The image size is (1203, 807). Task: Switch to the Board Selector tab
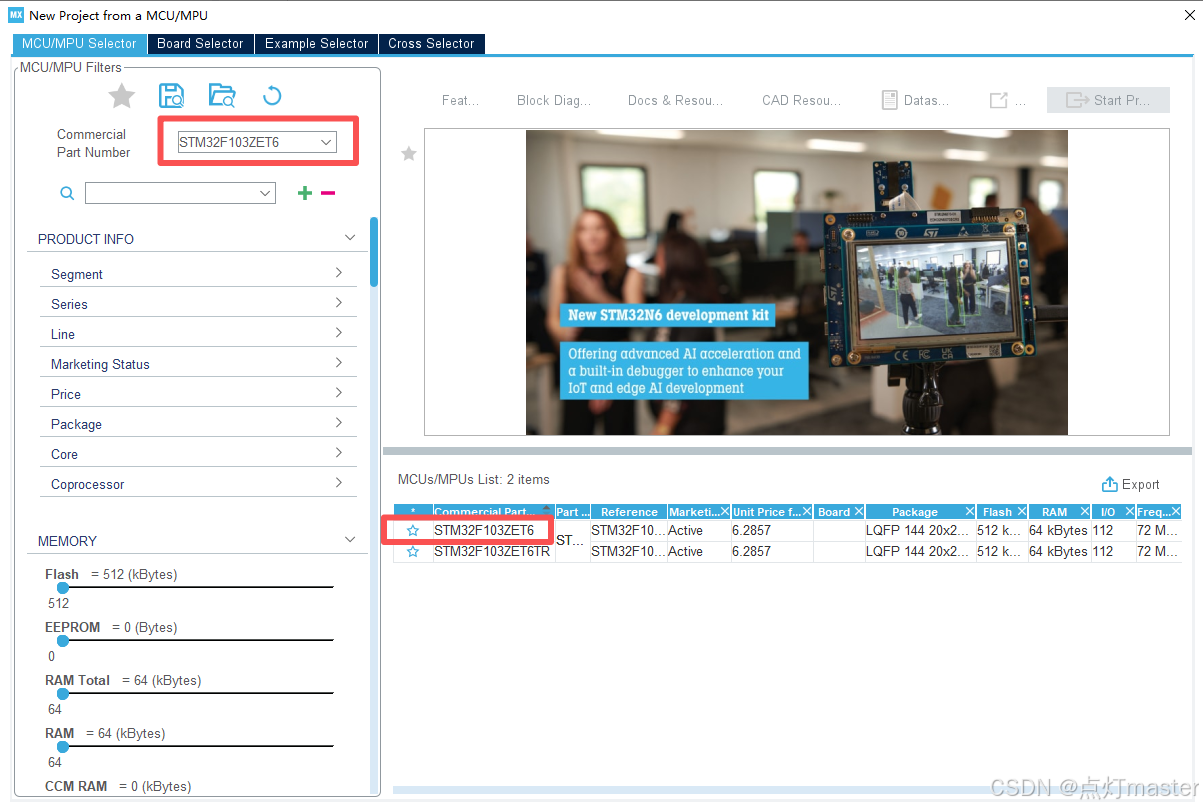pyautogui.click(x=200, y=44)
